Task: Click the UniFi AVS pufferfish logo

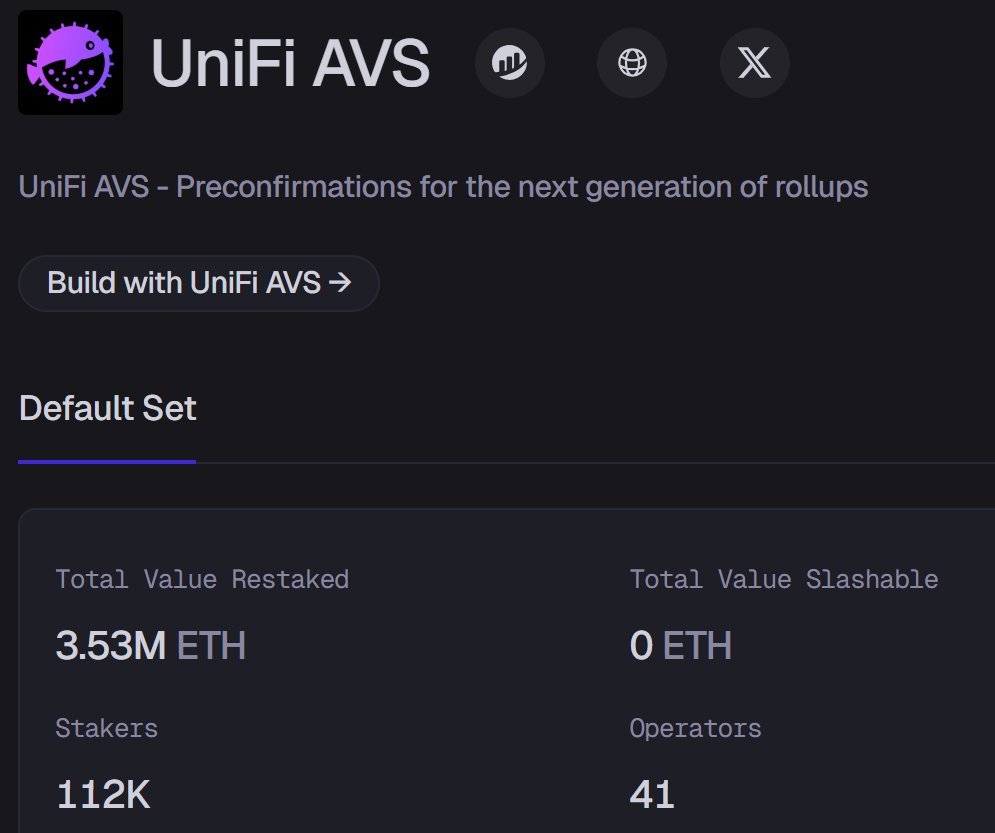Action: (x=71, y=62)
